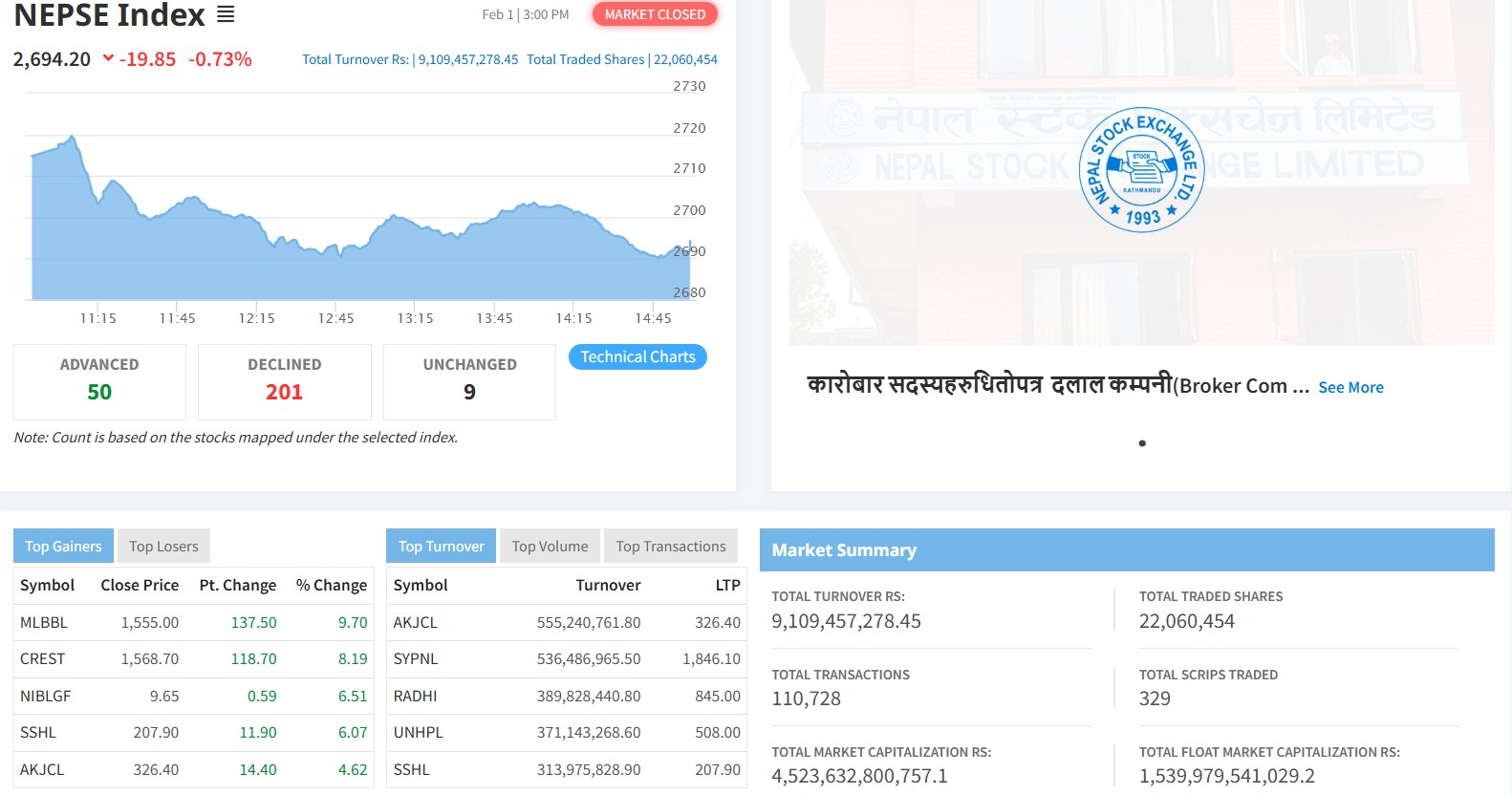Switch to the Top Losers tab
The width and height of the screenshot is (1512, 795).
click(x=163, y=546)
